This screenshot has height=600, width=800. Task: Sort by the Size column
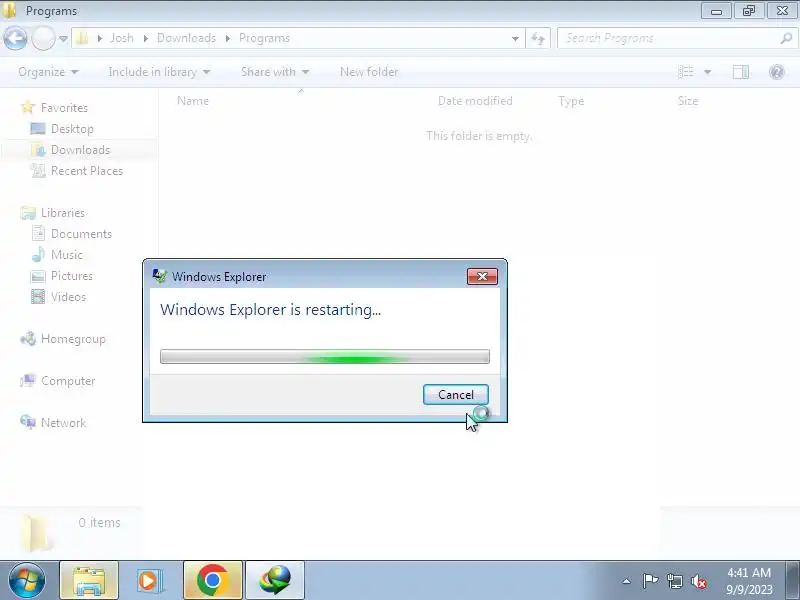[688, 101]
